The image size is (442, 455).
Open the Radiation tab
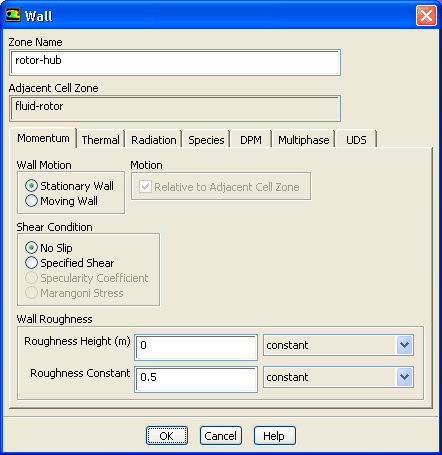154,140
